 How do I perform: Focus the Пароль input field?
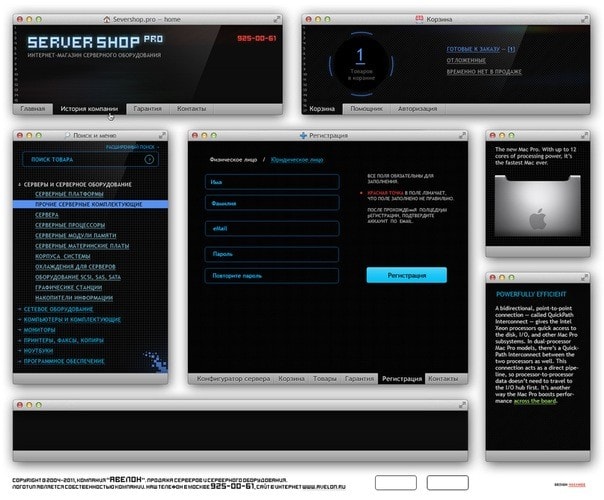[272, 254]
